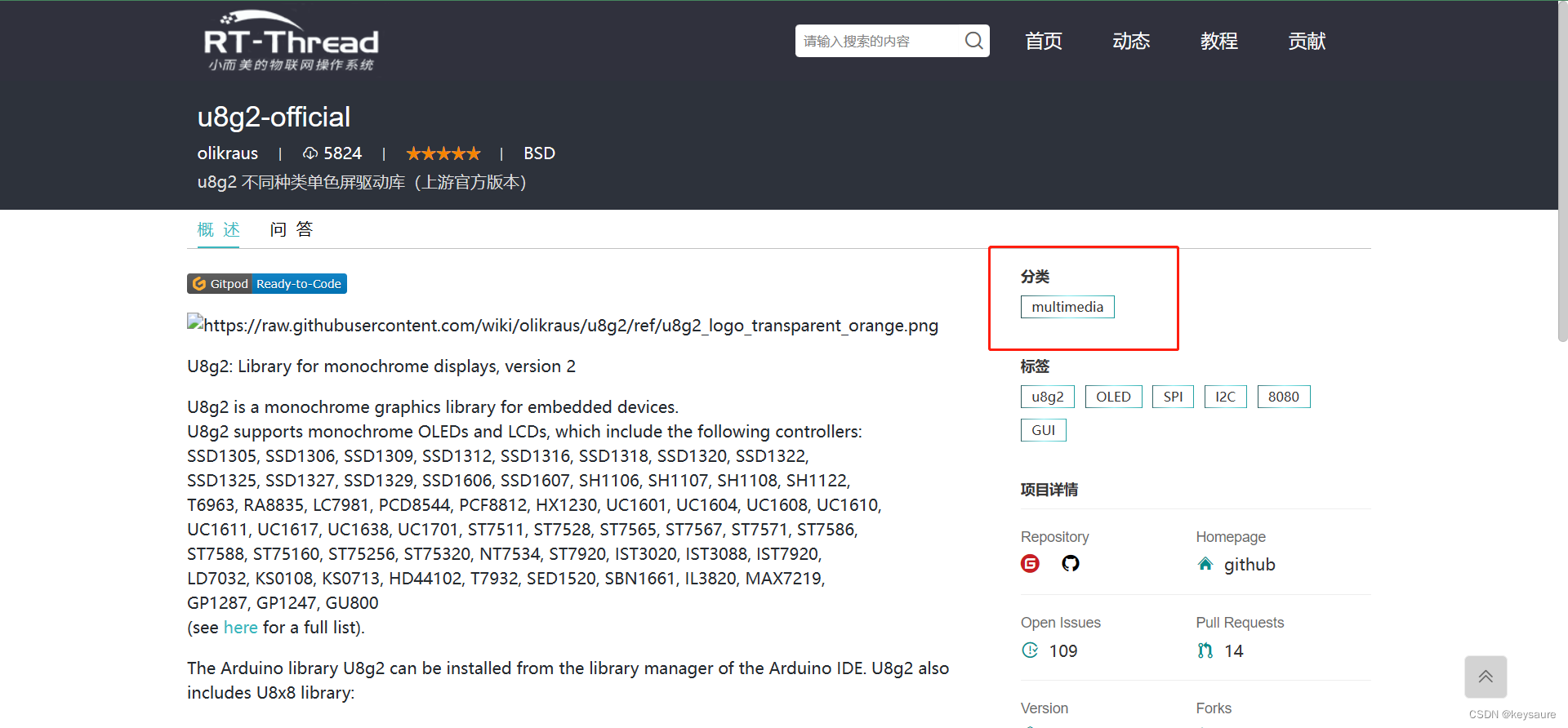Click the 8080 tag

pyautogui.click(x=1284, y=397)
